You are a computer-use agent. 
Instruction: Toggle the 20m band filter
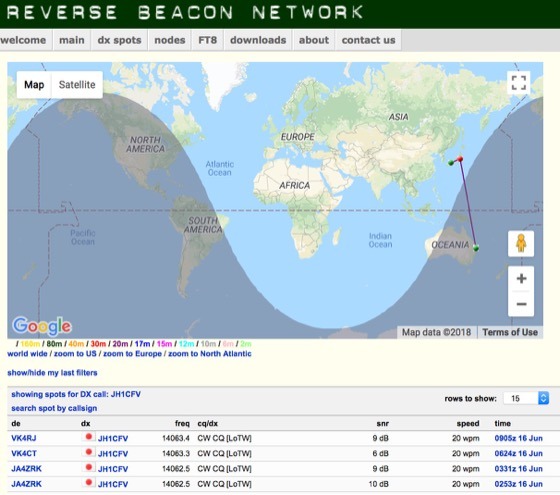click(120, 344)
